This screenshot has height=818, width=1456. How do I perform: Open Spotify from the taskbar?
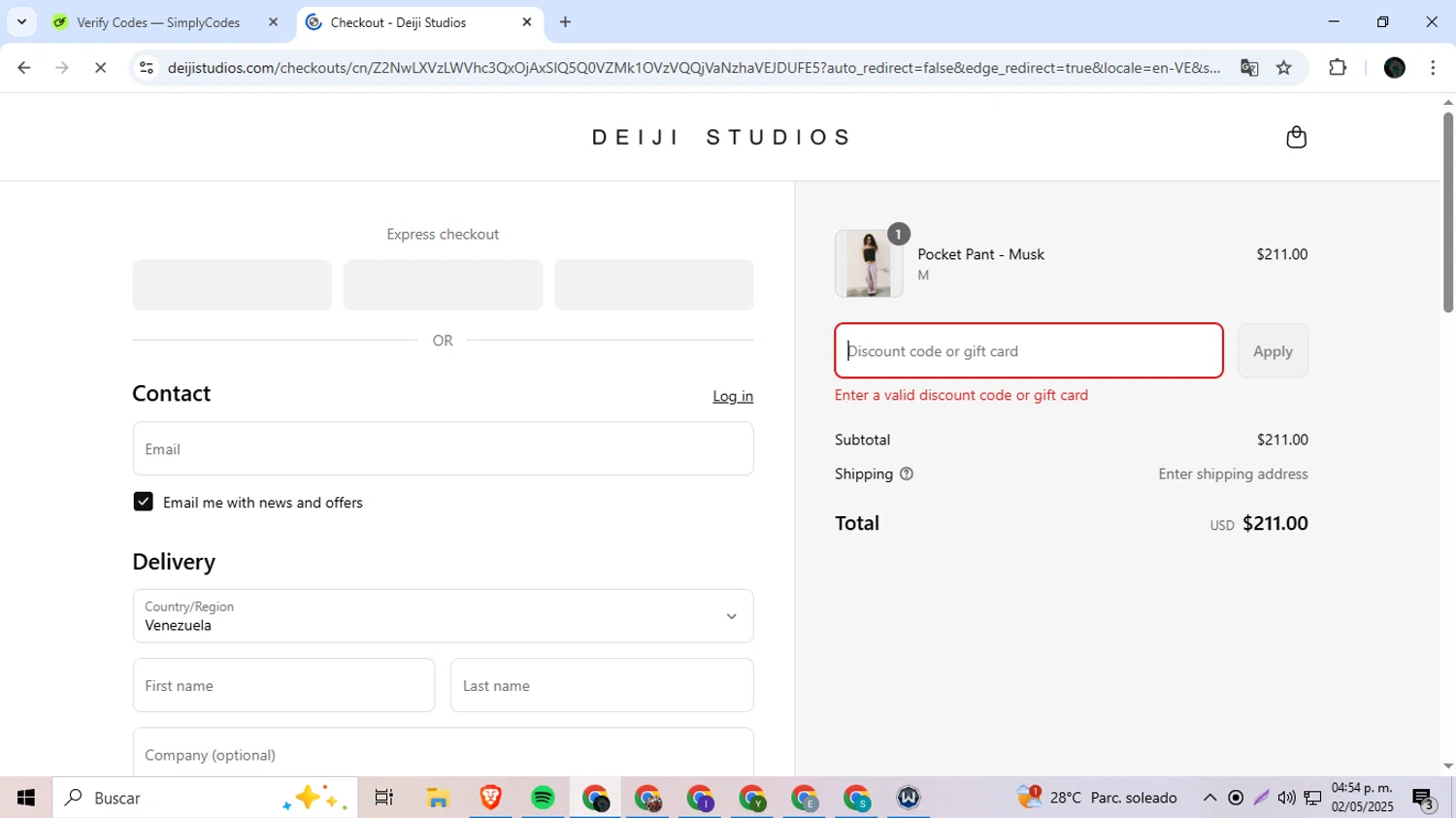pyautogui.click(x=543, y=798)
